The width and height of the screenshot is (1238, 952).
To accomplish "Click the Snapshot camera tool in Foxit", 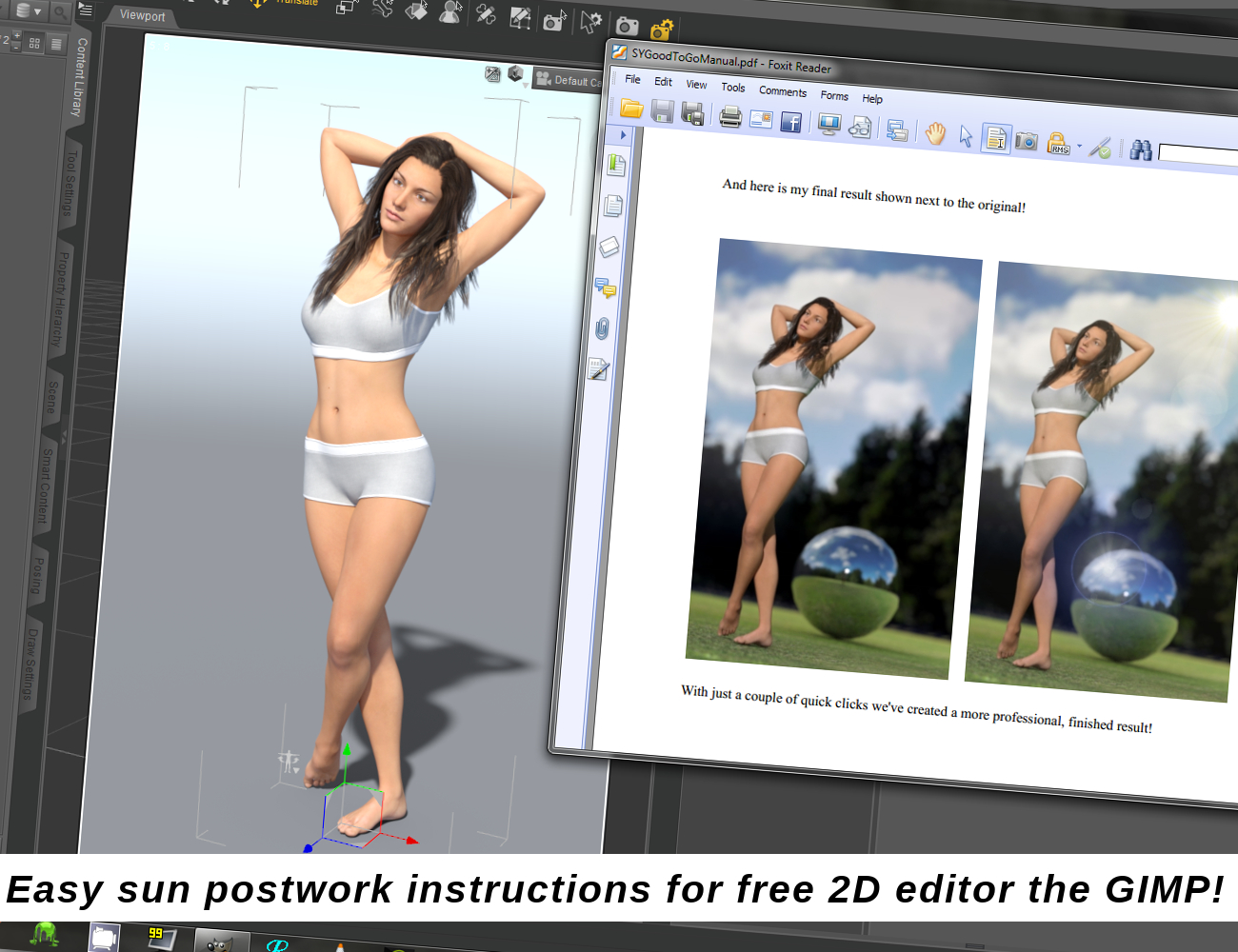I will [x=1026, y=141].
